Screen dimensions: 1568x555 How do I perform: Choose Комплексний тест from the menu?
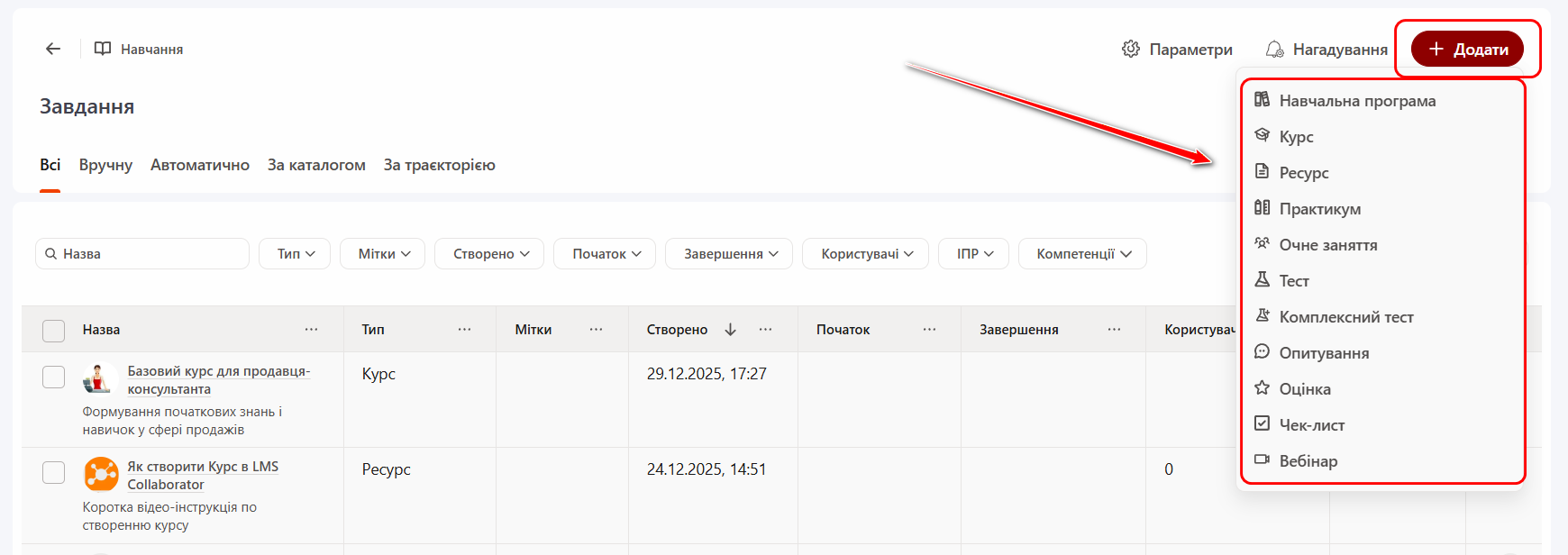coord(1345,317)
